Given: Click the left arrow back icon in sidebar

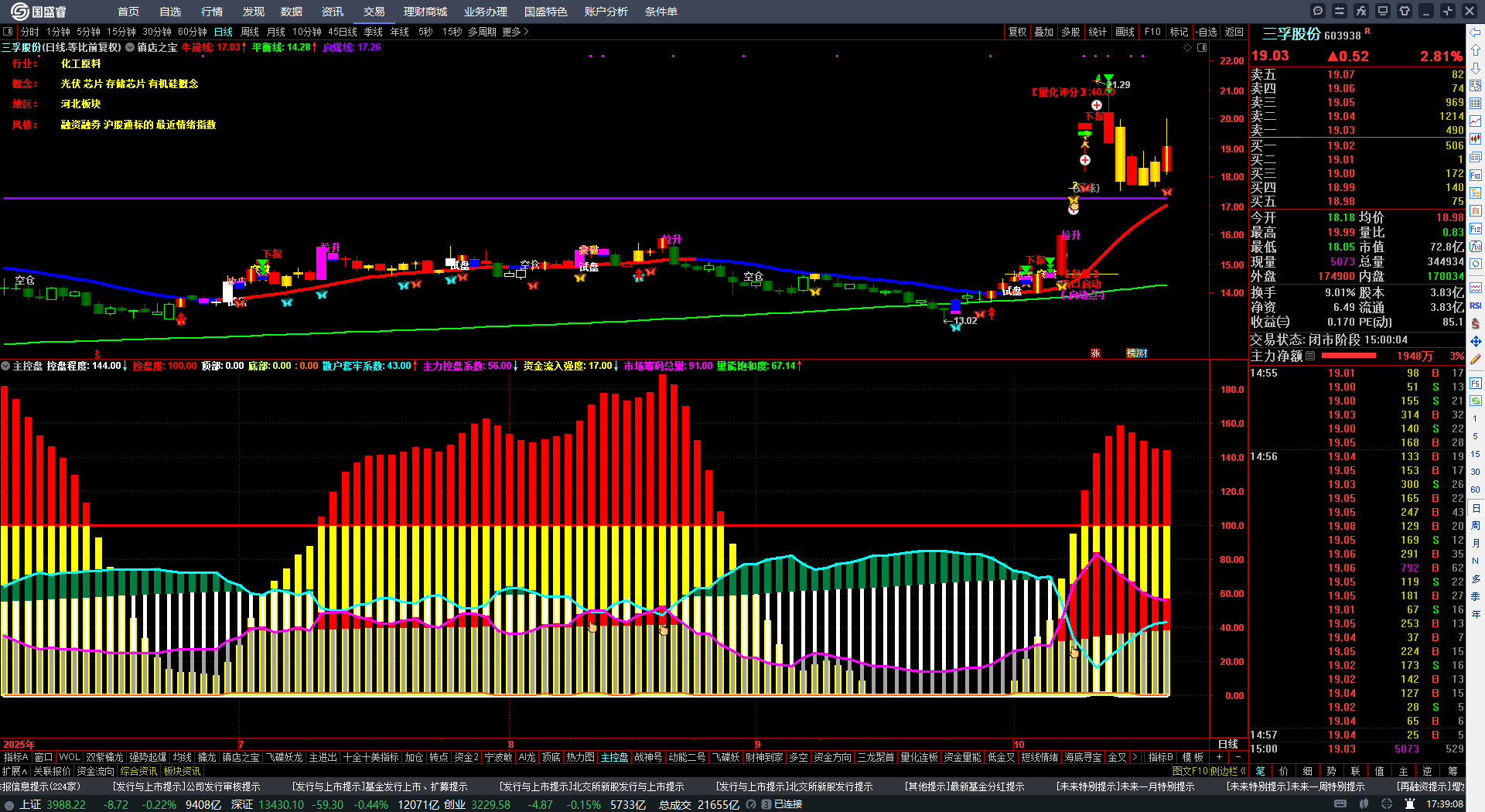Looking at the screenshot, I should [1476, 32].
